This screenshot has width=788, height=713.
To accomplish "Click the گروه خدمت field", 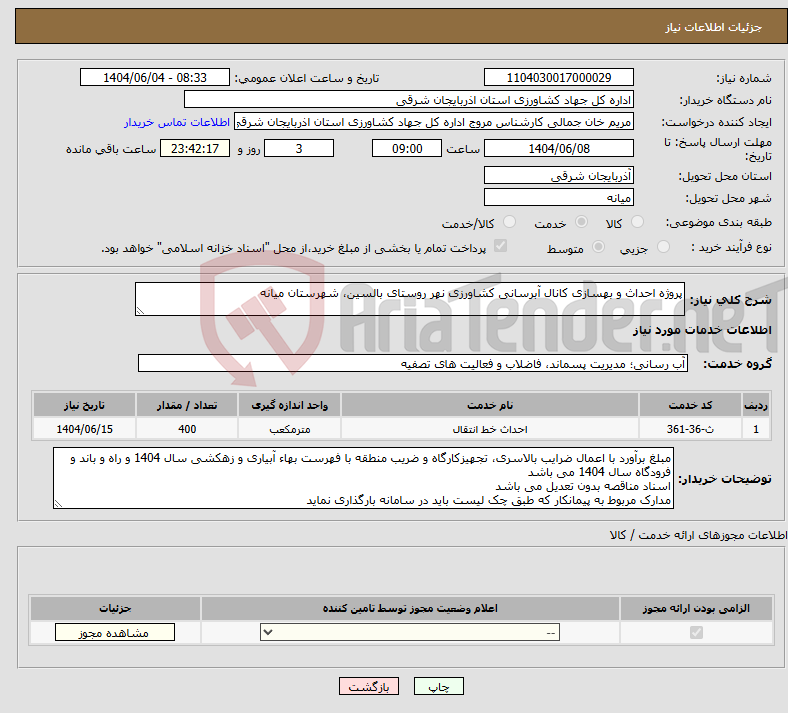I will coord(413,363).
